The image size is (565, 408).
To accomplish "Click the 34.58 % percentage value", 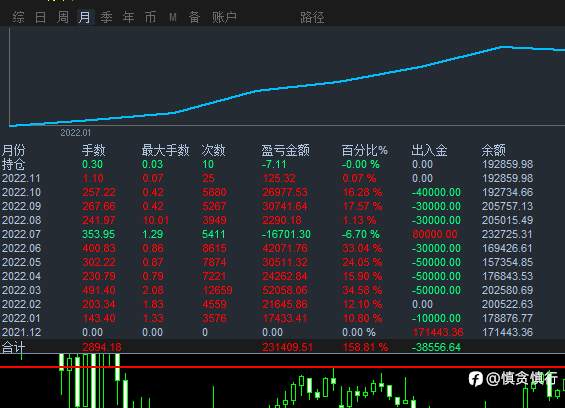I will pyautogui.click(x=362, y=290).
